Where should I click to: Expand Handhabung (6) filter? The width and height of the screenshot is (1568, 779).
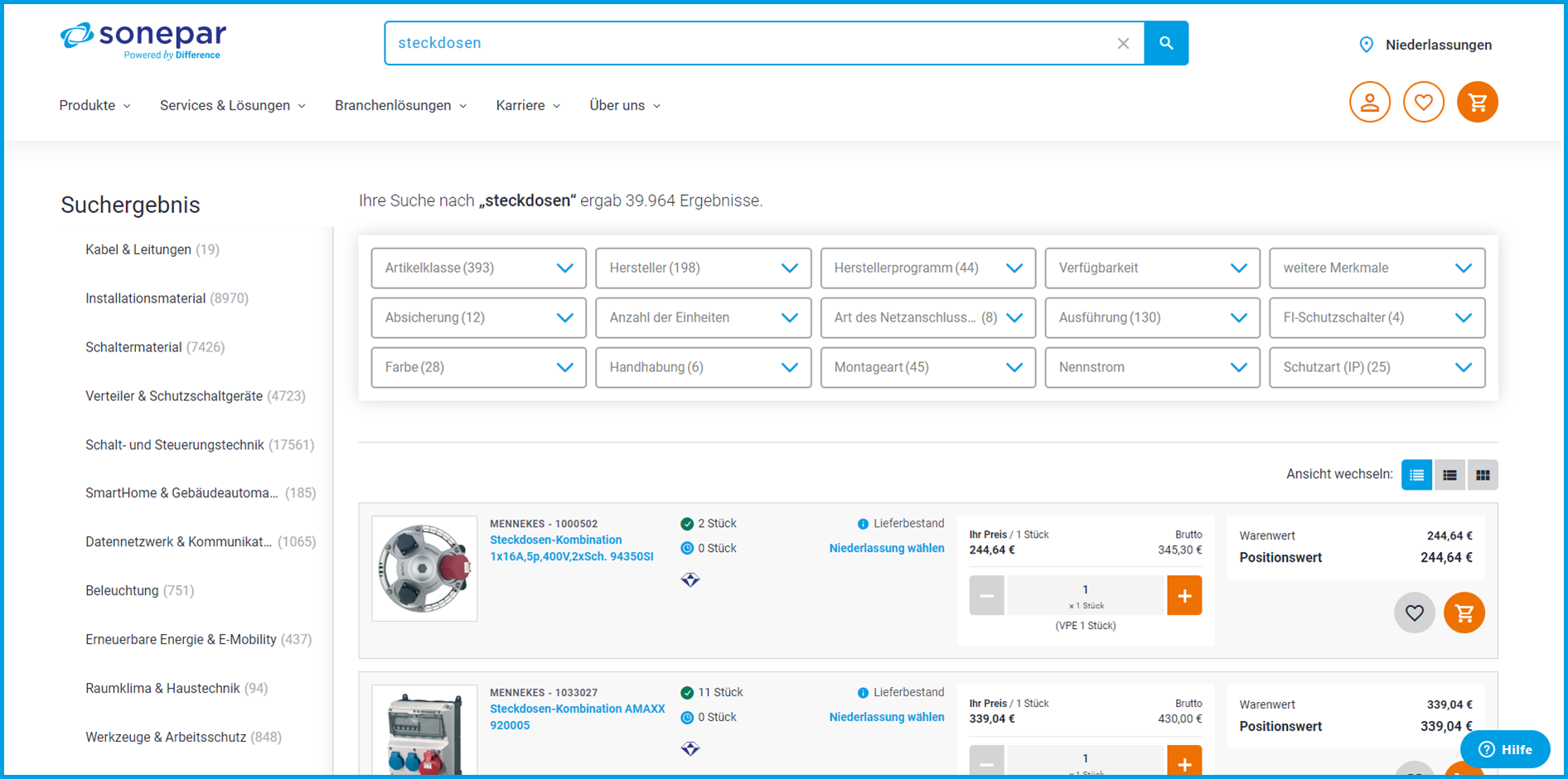pyautogui.click(x=703, y=367)
